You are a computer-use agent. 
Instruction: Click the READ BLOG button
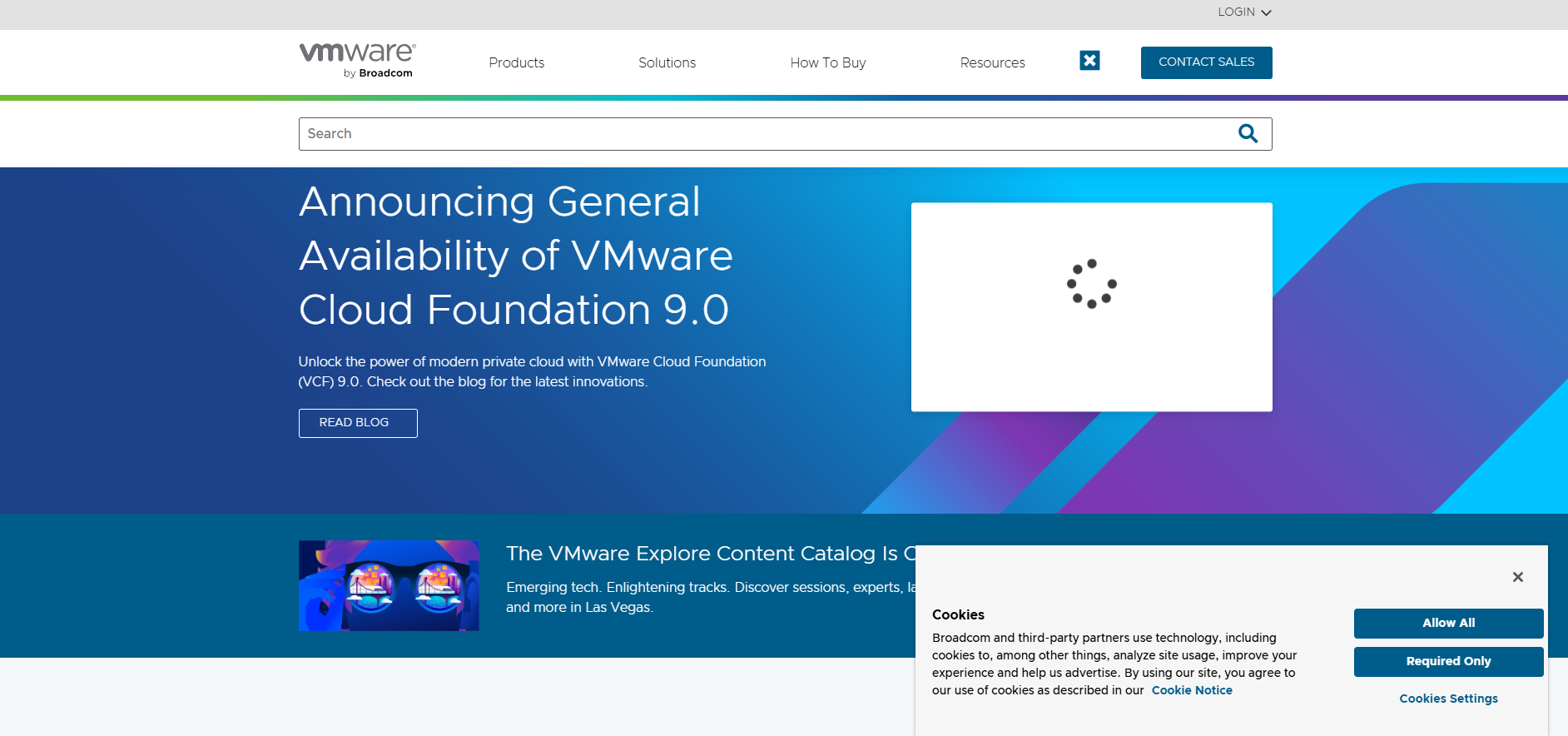[358, 423]
